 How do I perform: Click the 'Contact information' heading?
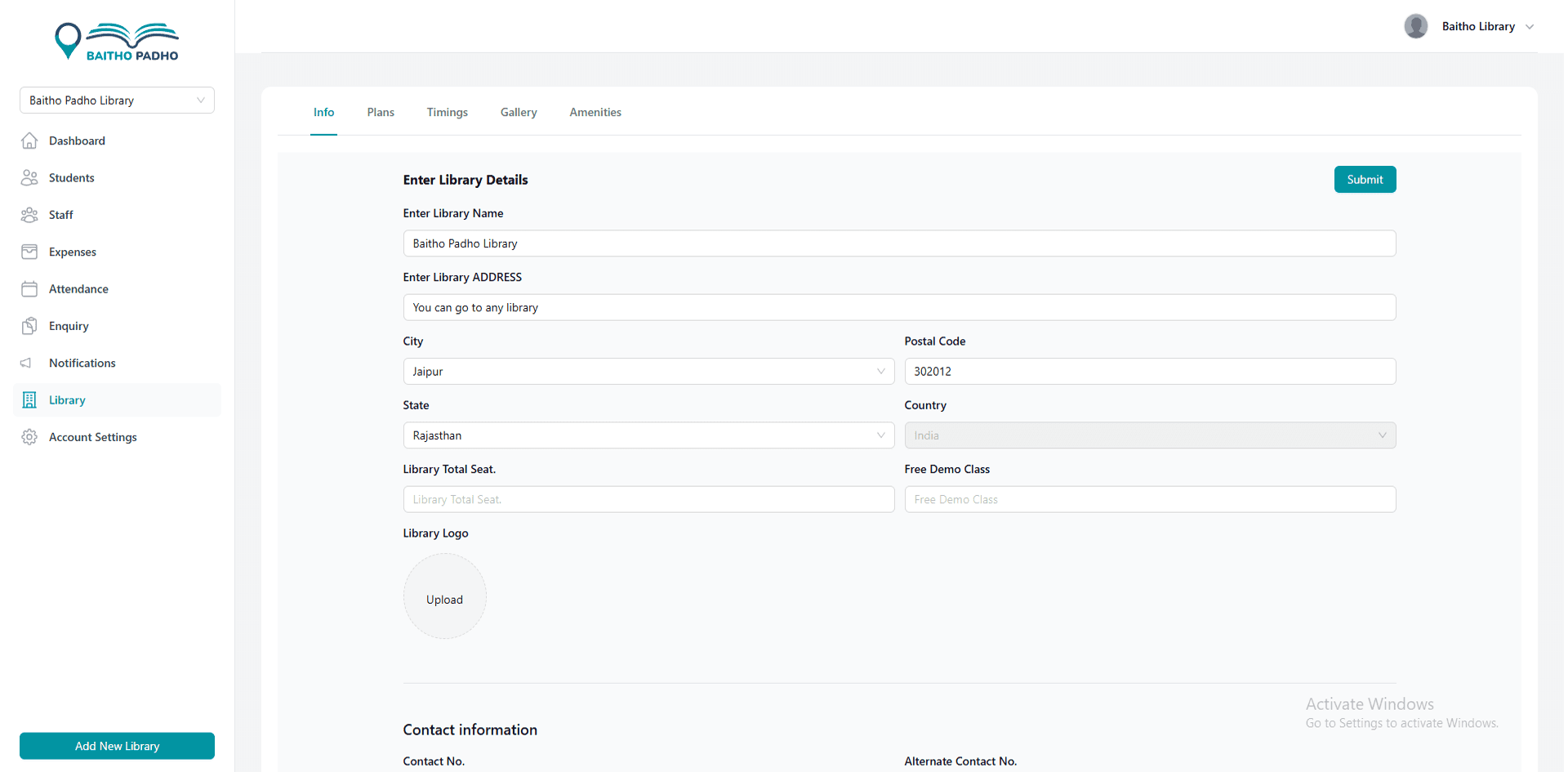[470, 730]
